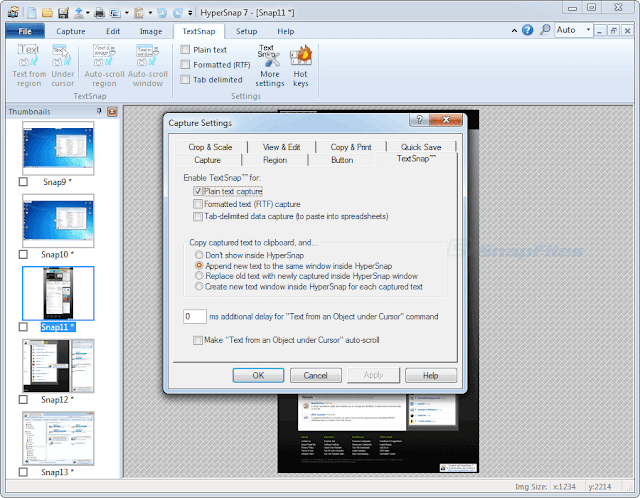640x498 pixels.
Task: Toggle Formatted (RTF) checkbox in ribbon
Action: [x=185, y=64]
